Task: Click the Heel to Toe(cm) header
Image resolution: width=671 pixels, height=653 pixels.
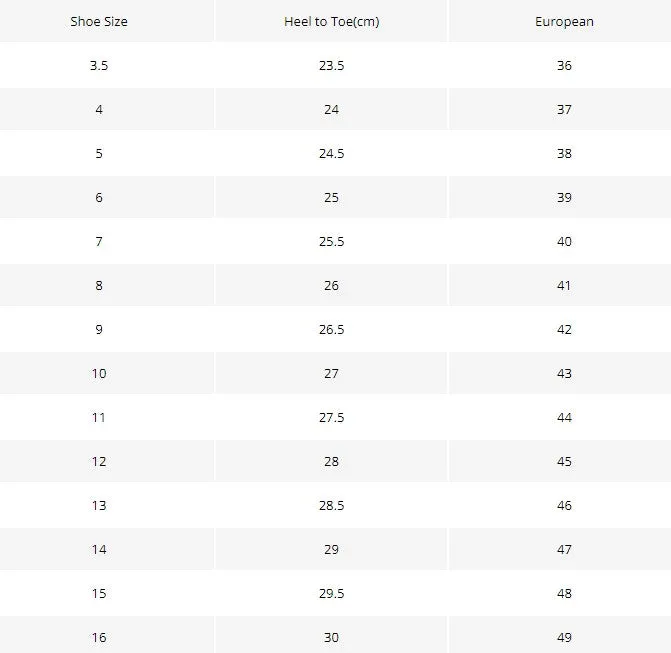Action: [331, 21]
